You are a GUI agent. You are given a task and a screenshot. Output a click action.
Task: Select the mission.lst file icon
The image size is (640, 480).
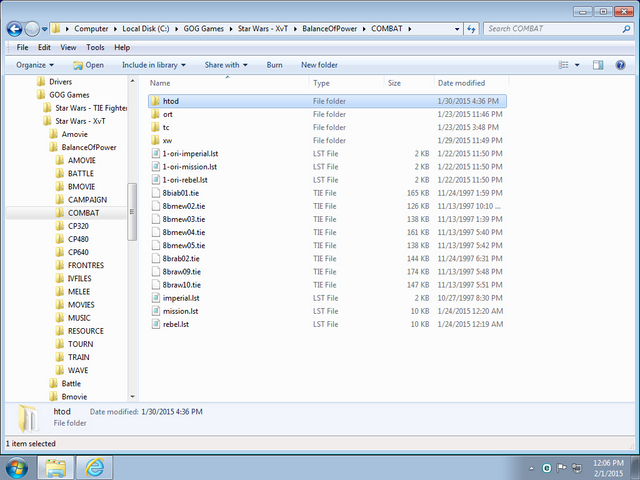tap(155, 311)
